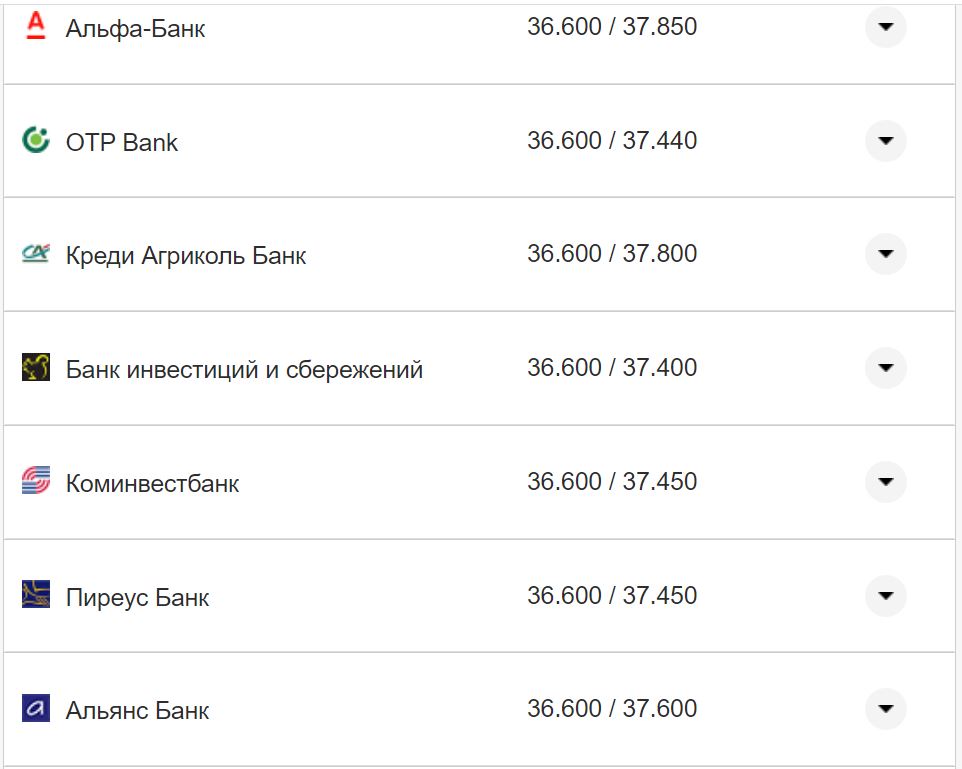Expand details for Альфа-Банк row
Image resolution: width=962 pixels, height=769 pixels.
[x=885, y=27]
